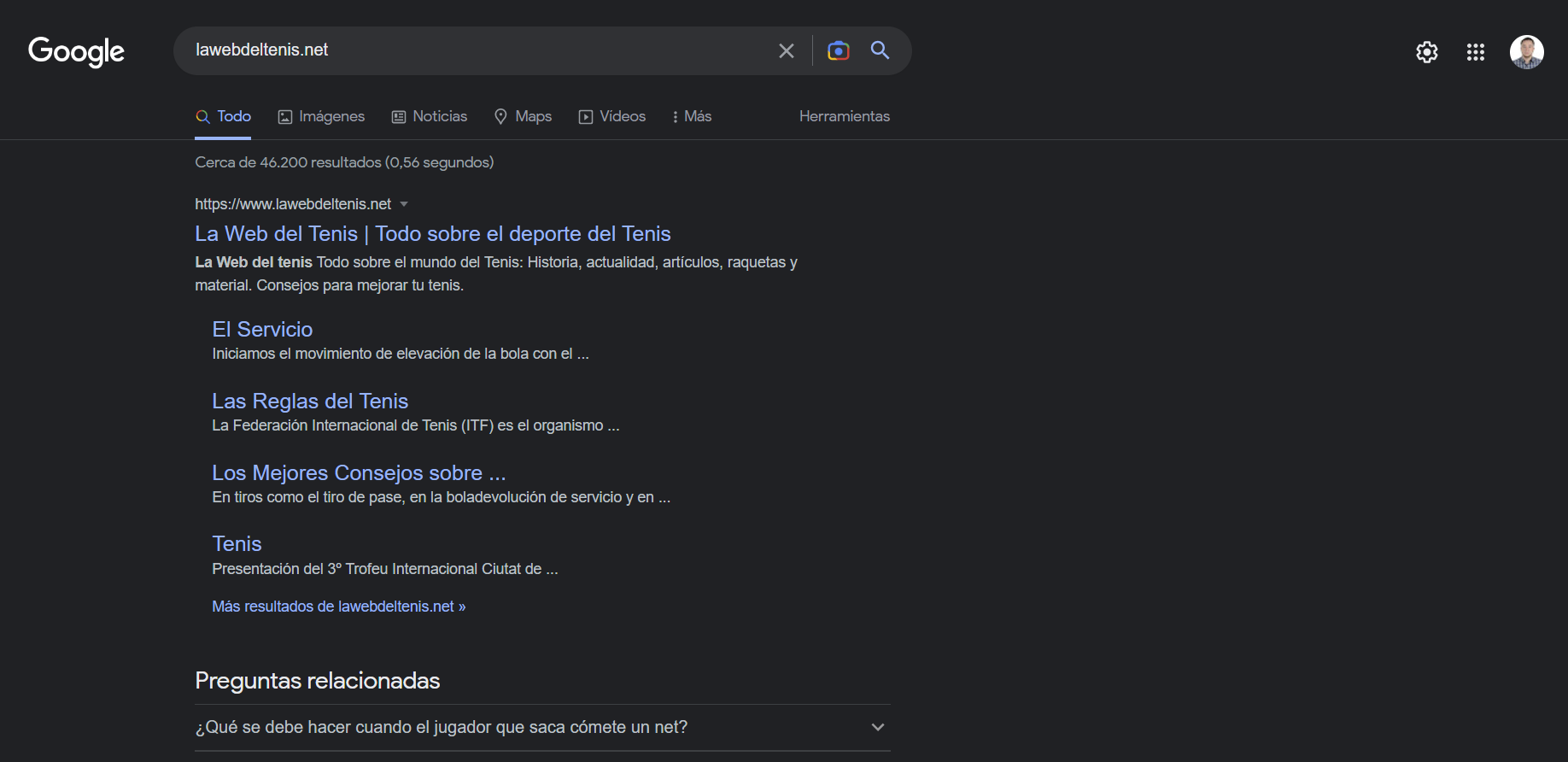Open search by image camera icon
1568x762 pixels.
coord(839,51)
